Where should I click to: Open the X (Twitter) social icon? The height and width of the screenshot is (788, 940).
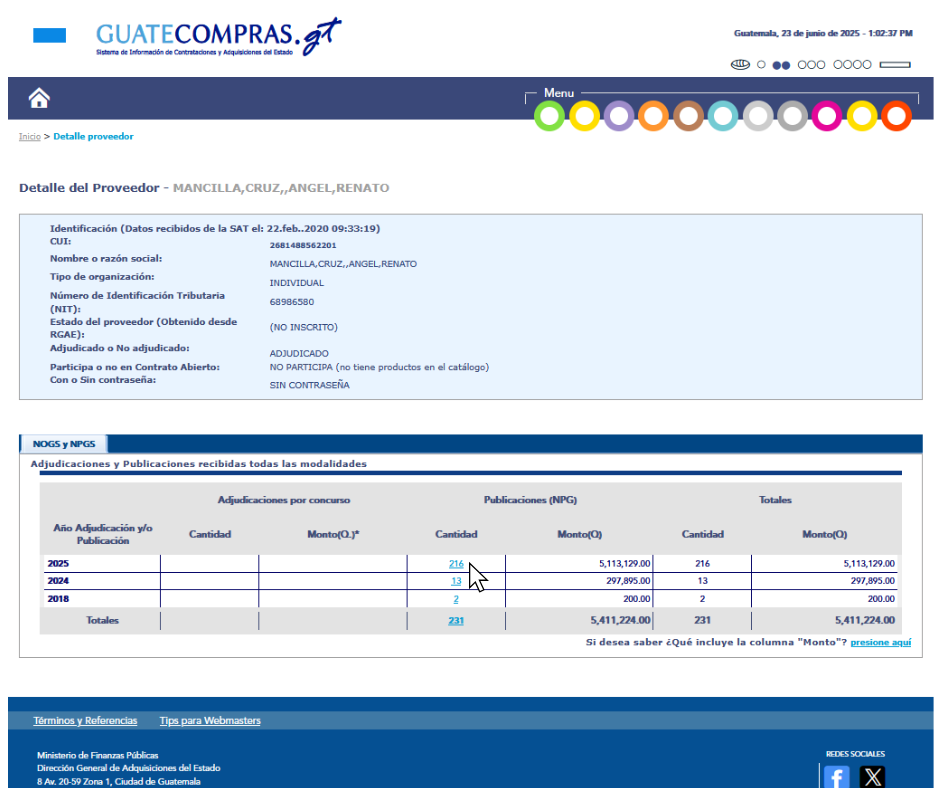(x=873, y=776)
